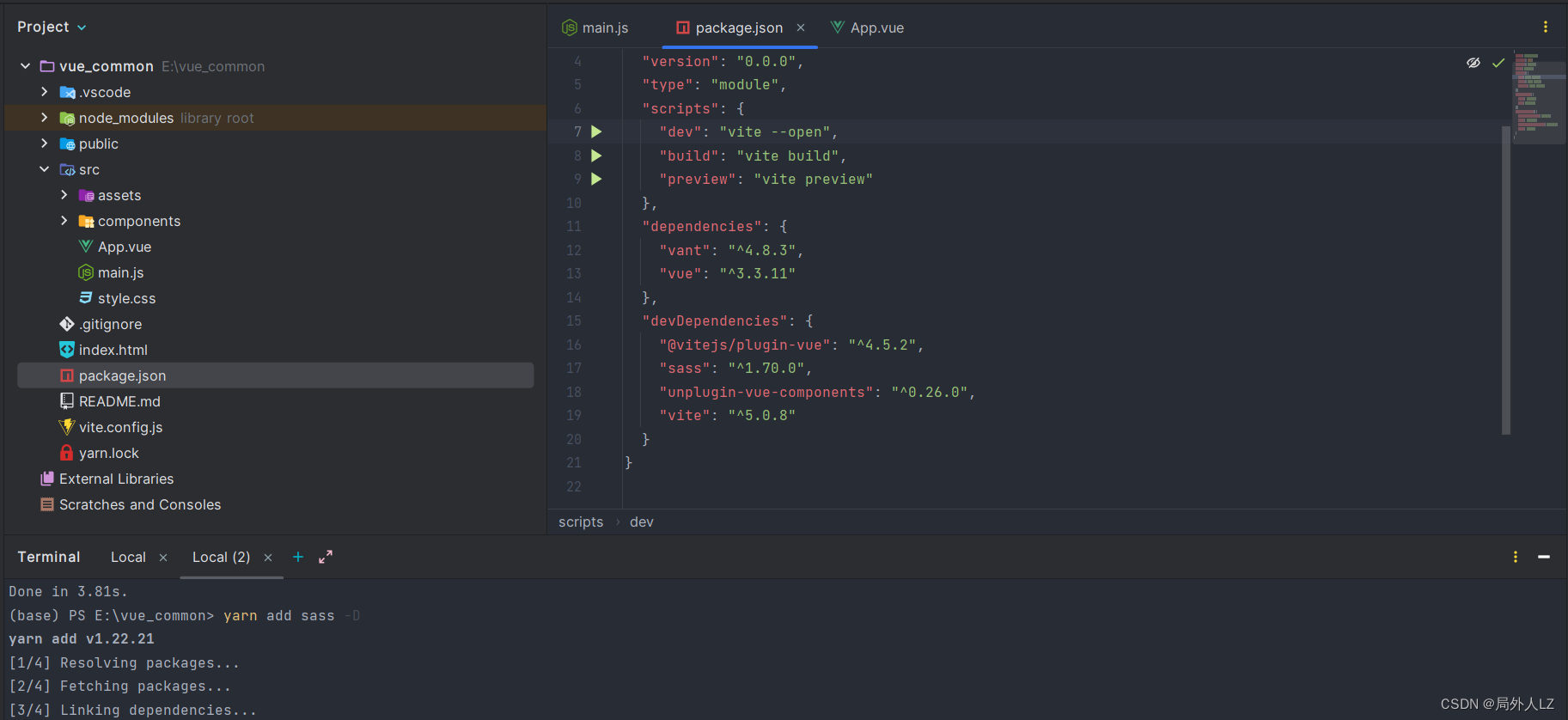Click the scripts breadcrumb

[581, 522]
